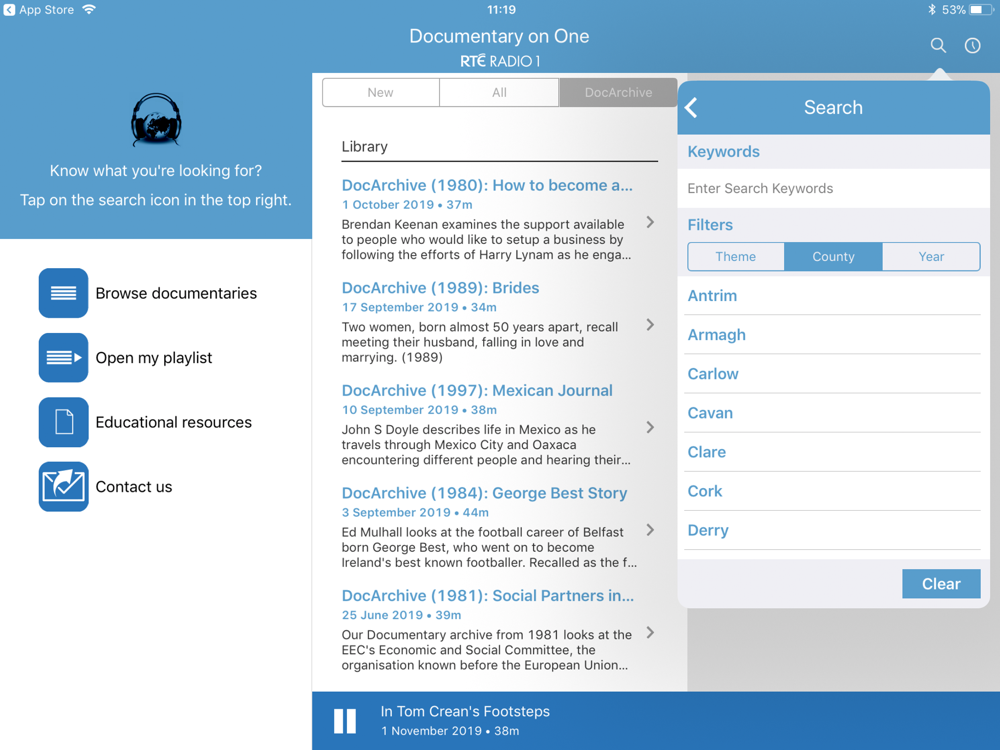Open DocArchive (1980): How to become a... title
The image size is (1000, 750).
(x=487, y=185)
